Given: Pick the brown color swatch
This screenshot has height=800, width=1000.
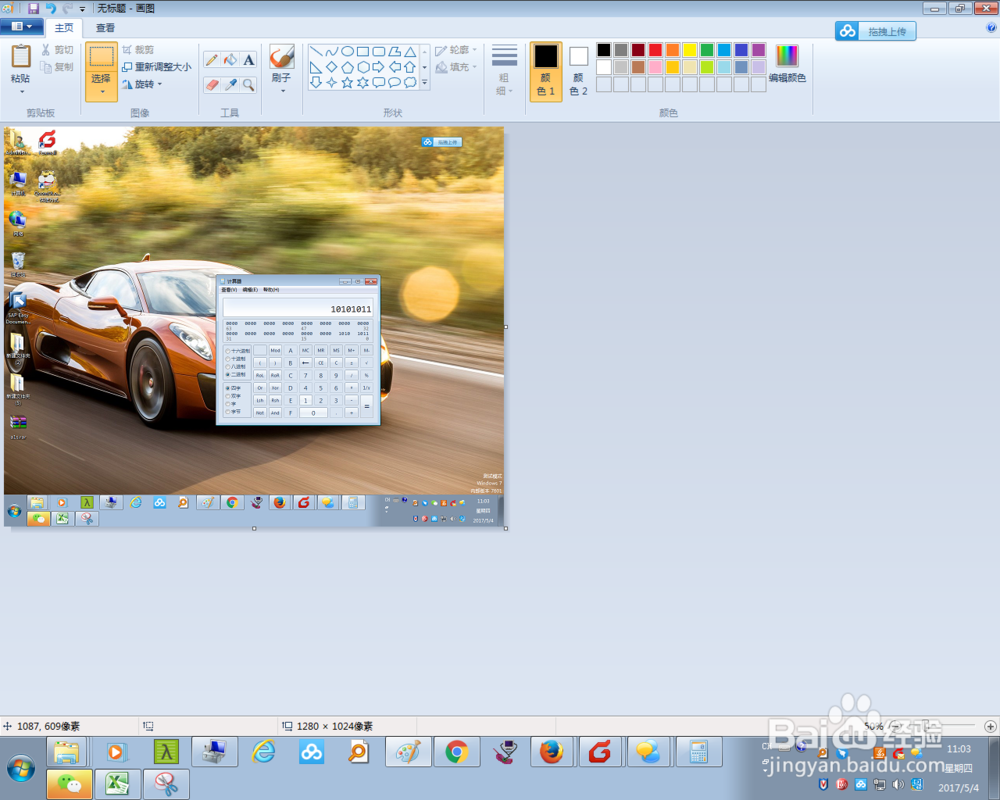Looking at the screenshot, I should pyautogui.click(x=638, y=67).
